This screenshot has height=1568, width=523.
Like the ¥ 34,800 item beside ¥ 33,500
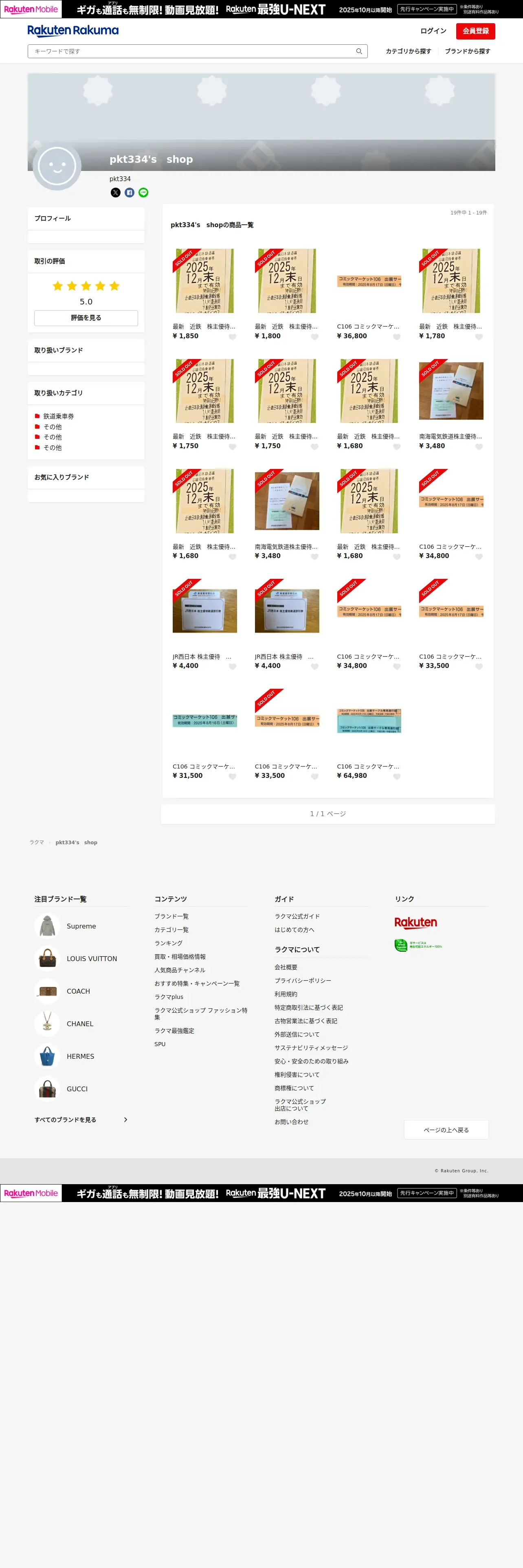pos(397,666)
